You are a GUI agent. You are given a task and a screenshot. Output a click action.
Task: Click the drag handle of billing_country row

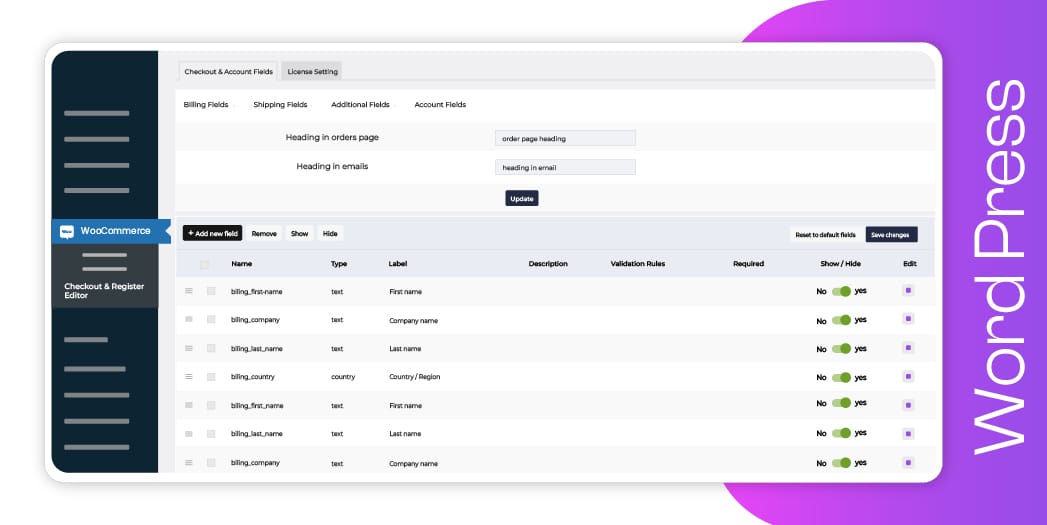point(189,377)
